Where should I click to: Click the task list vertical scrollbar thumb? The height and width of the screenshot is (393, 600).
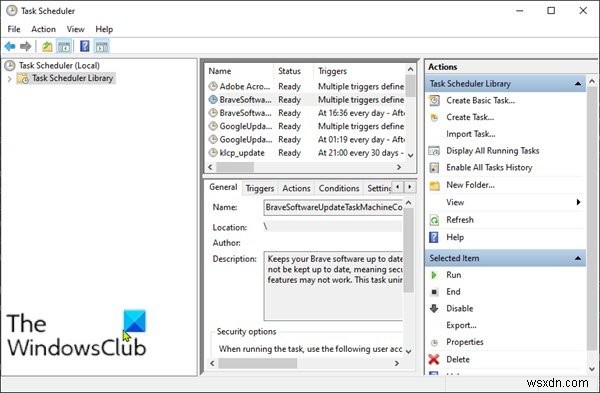click(411, 86)
